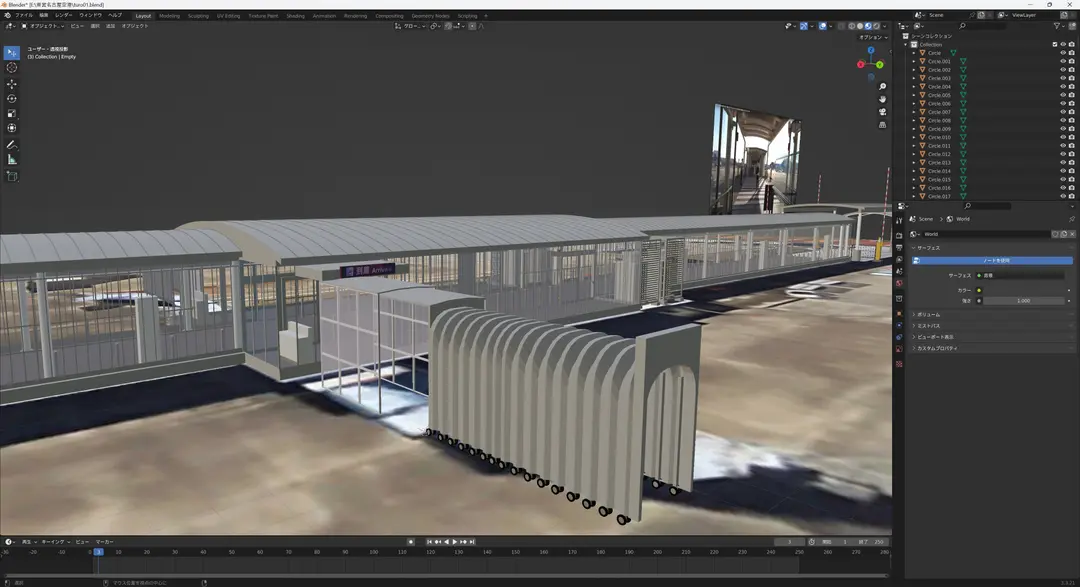1080x587 pixels.
Task: Disable Circle.014 in renders
Action: (x=1071, y=171)
